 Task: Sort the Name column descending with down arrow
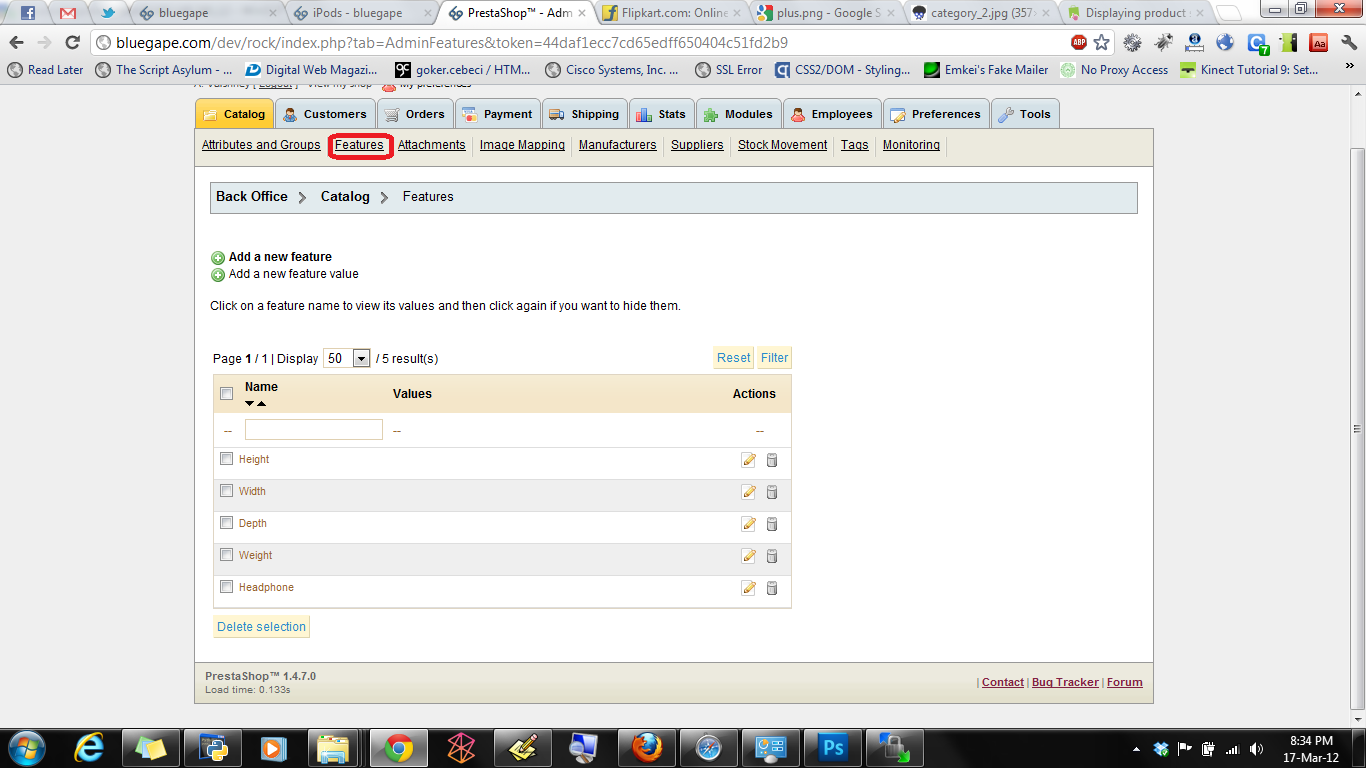250,404
